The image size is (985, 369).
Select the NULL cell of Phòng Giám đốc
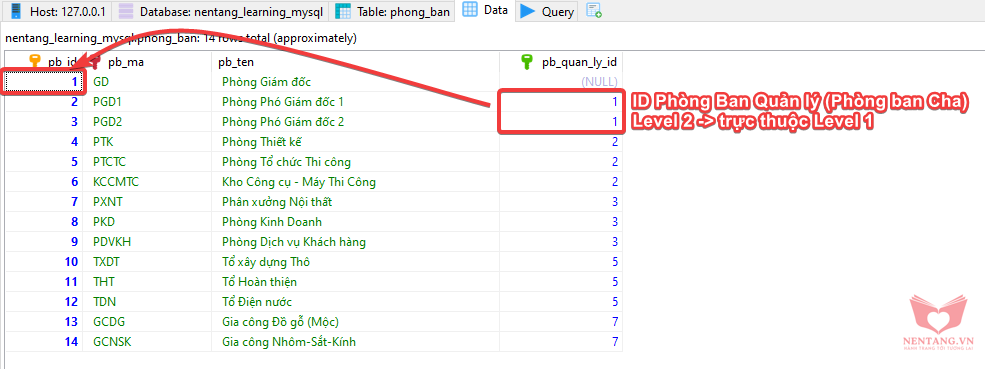561,82
